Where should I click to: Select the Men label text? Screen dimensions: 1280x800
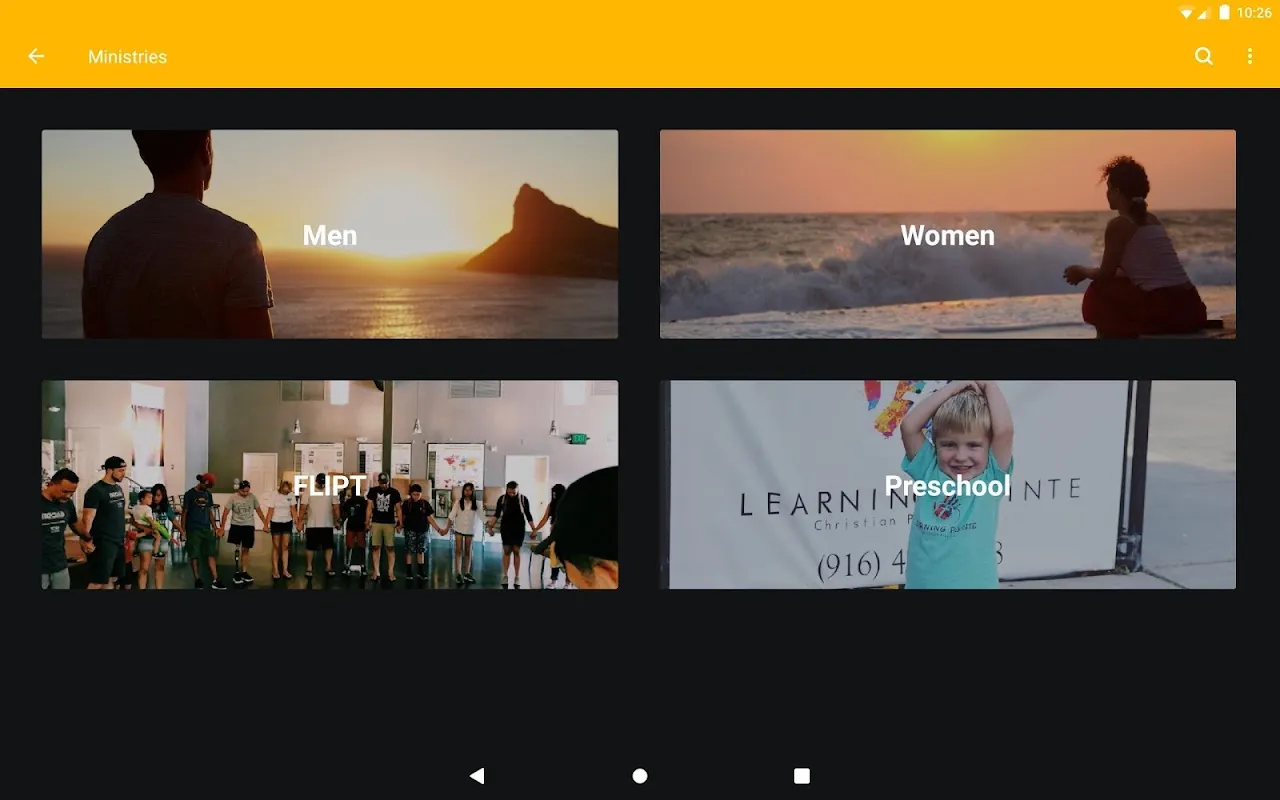329,235
